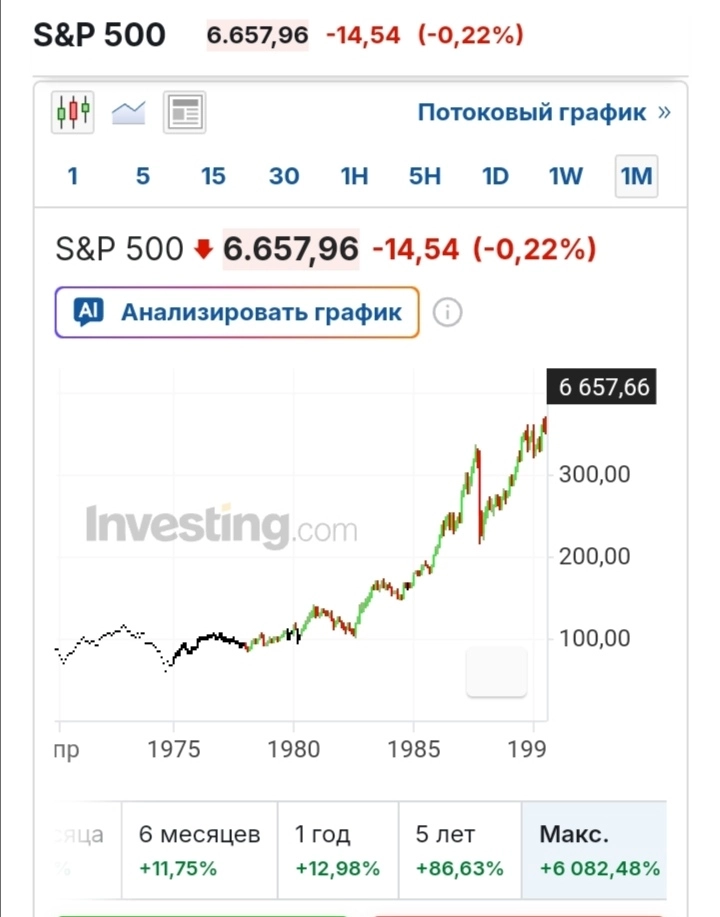
Task: Select the 1D interval tab
Action: [x=494, y=176]
